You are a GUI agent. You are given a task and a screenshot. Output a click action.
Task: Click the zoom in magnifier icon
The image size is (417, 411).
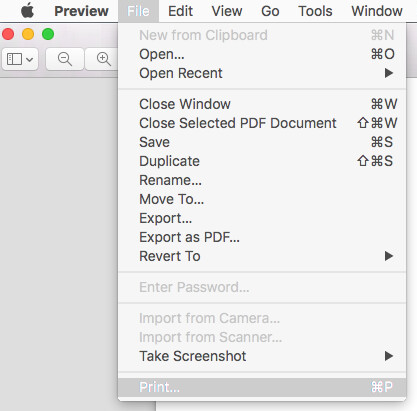click(102, 59)
